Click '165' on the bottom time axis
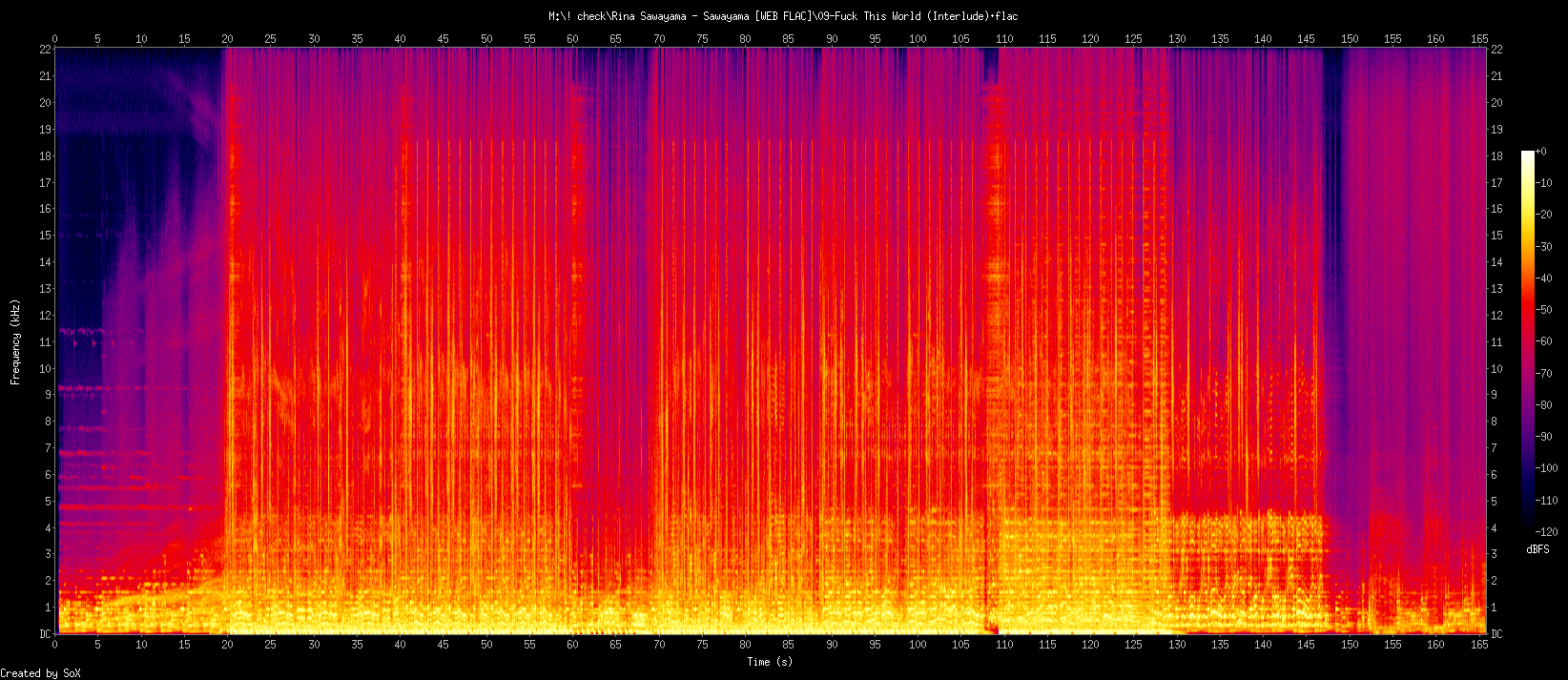 pyautogui.click(x=1479, y=645)
